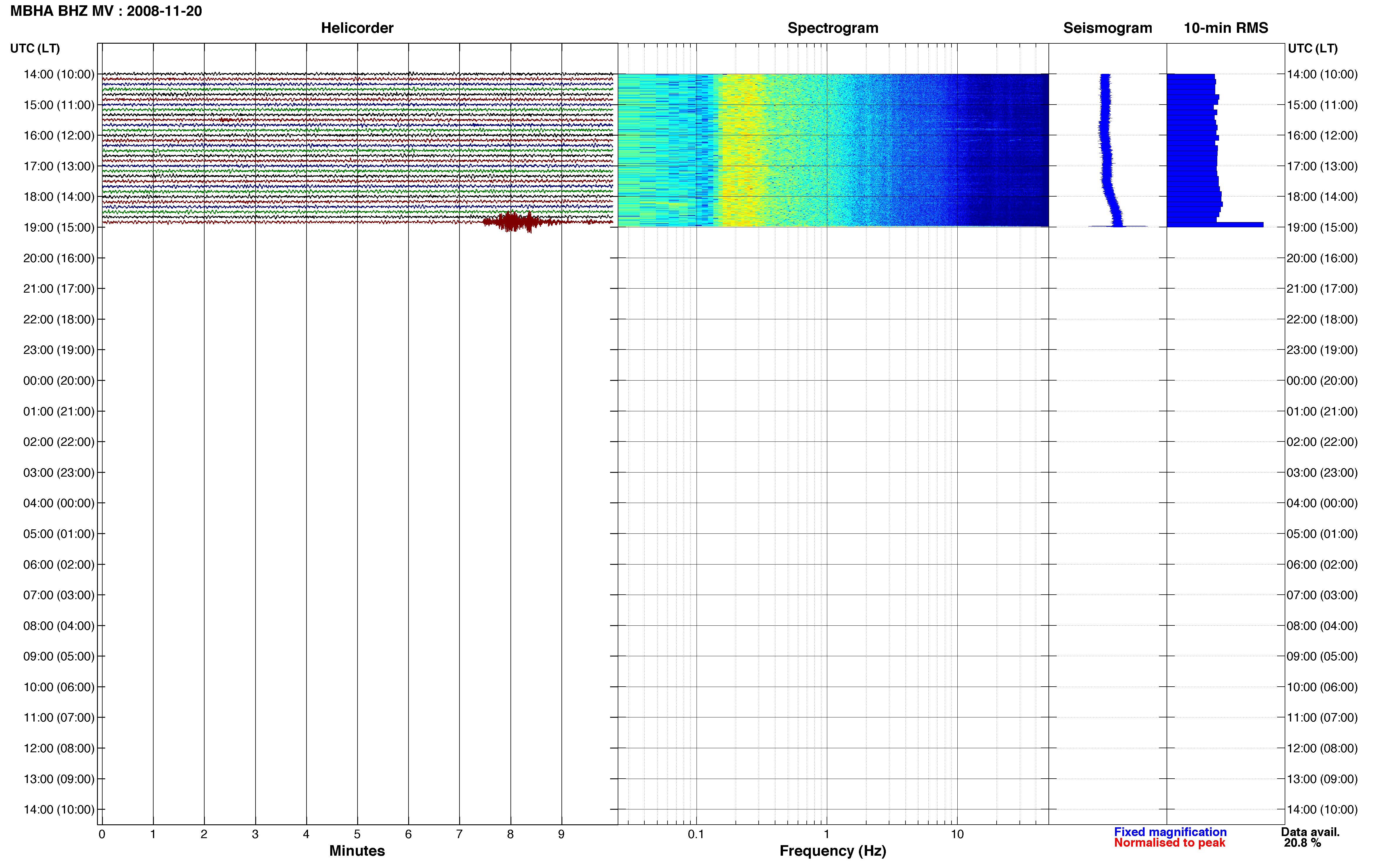The width and height of the screenshot is (1389, 868).
Task: Click the 10-min RMS column heading
Action: tap(1226, 28)
